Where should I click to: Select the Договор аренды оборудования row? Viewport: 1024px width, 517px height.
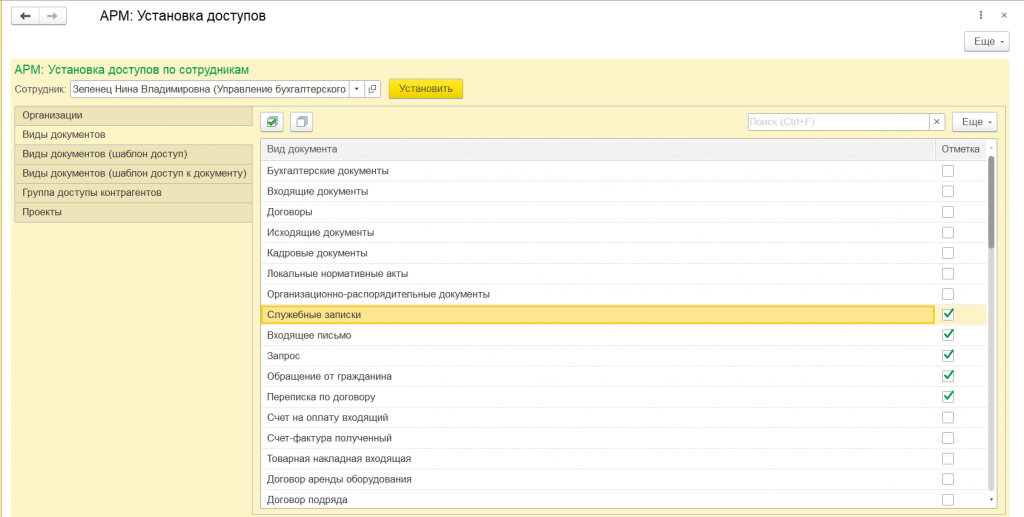[x=624, y=479]
